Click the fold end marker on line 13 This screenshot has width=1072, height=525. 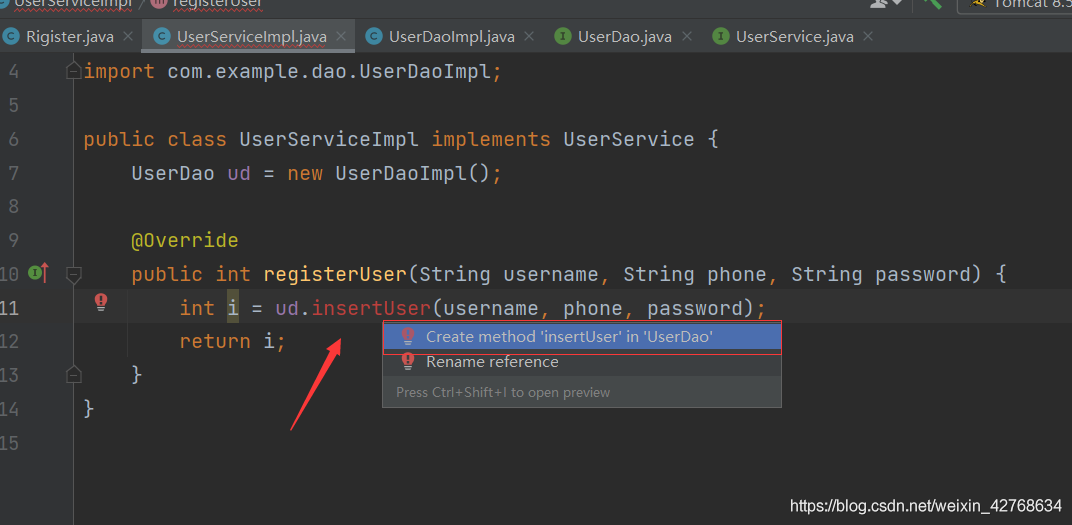click(x=73, y=374)
